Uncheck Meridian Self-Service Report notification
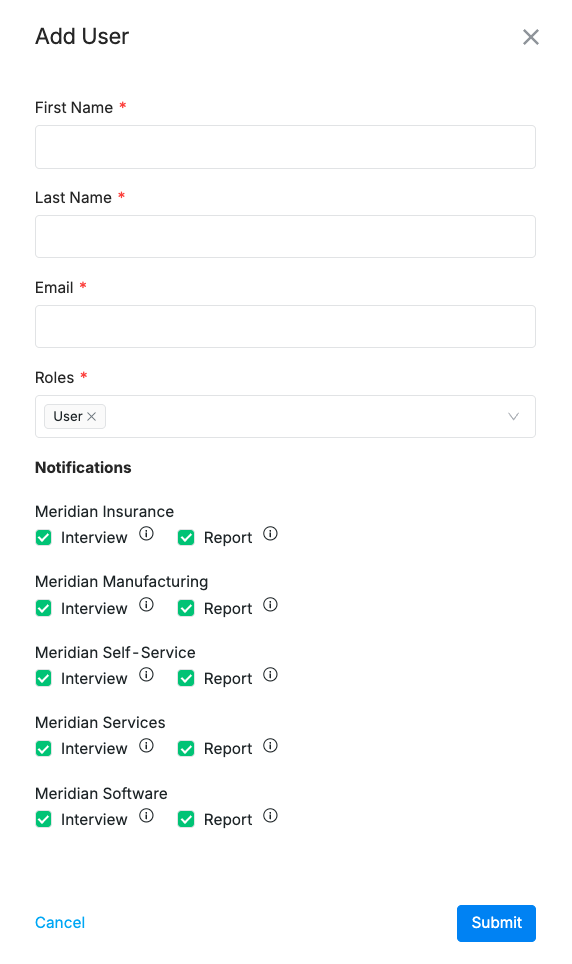Screen dimensions: 572x964 pyautogui.click(x=186, y=679)
